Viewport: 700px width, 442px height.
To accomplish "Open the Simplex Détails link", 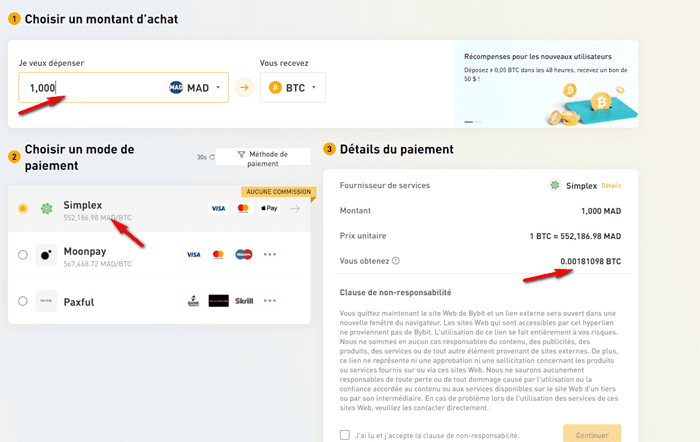I will [x=611, y=185].
